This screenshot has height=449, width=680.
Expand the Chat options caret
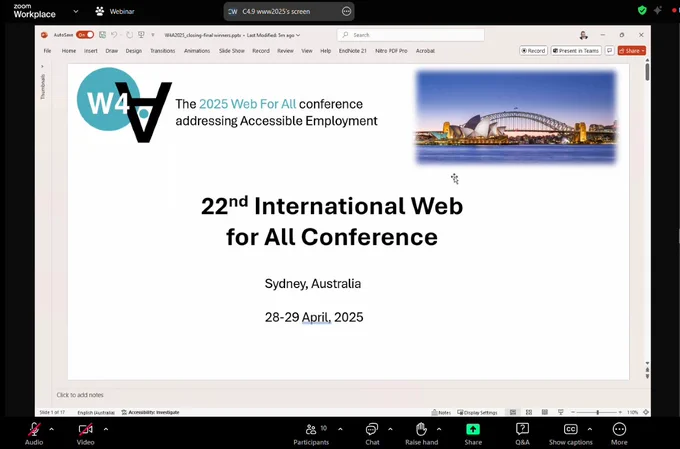click(x=390, y=429)
